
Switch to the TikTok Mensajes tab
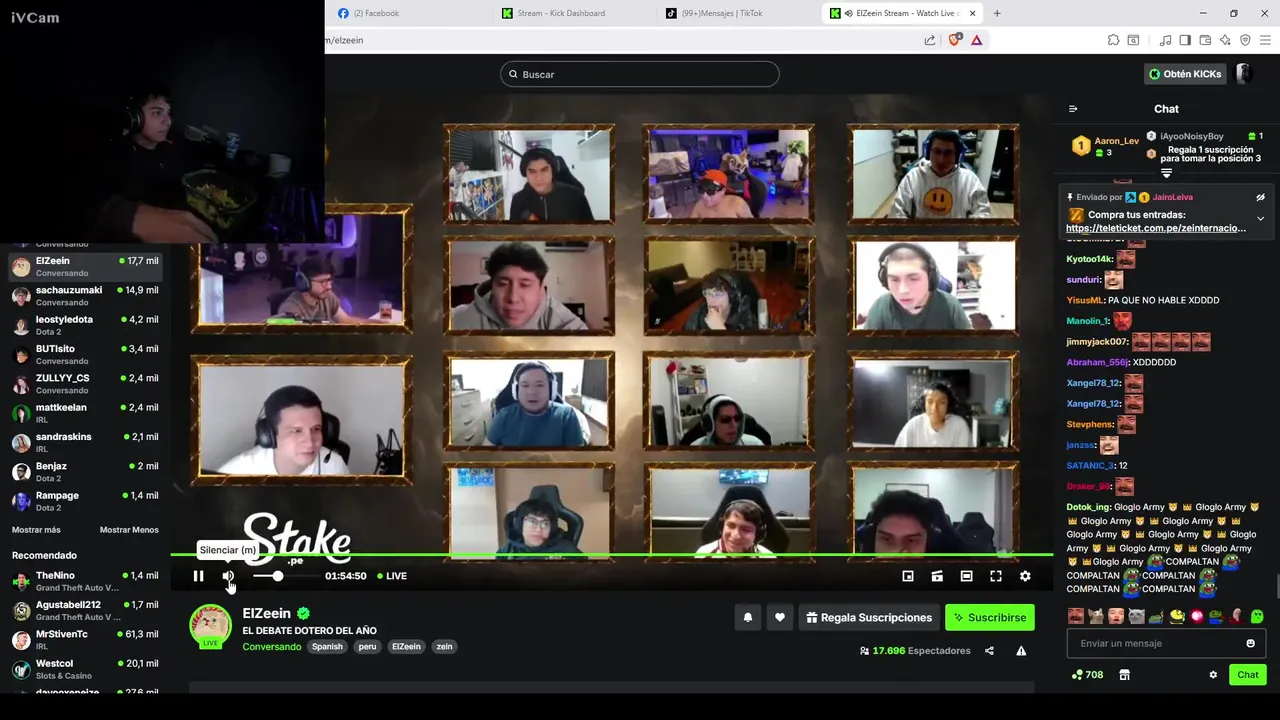click(x=734, y=13)
